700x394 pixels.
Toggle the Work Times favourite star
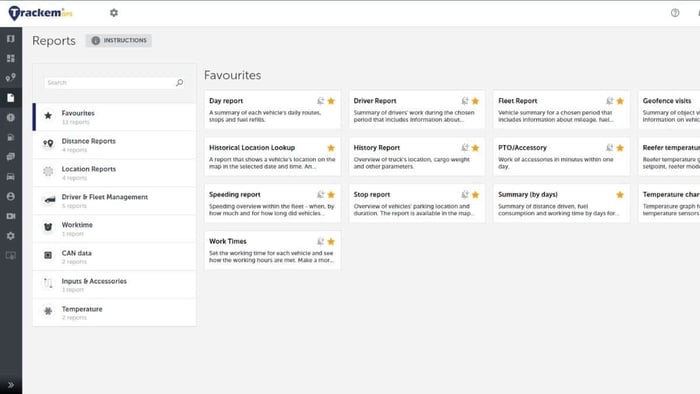(331, 241)
